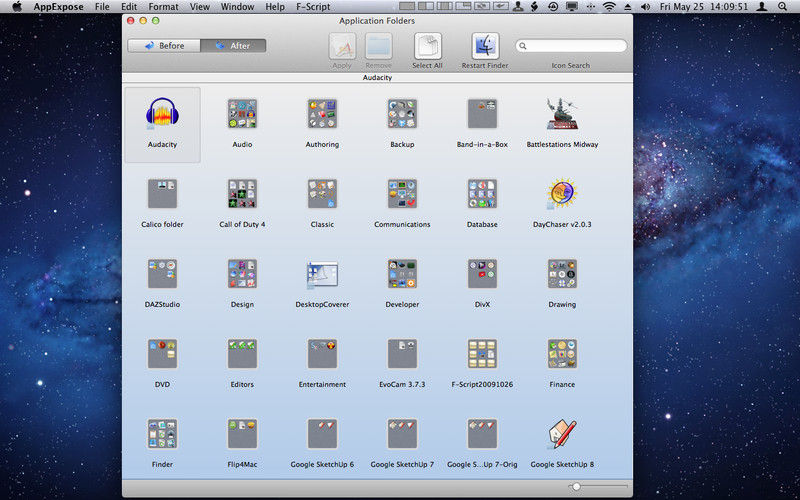
Task: Open the Window menu
Action: click(237, 7)
